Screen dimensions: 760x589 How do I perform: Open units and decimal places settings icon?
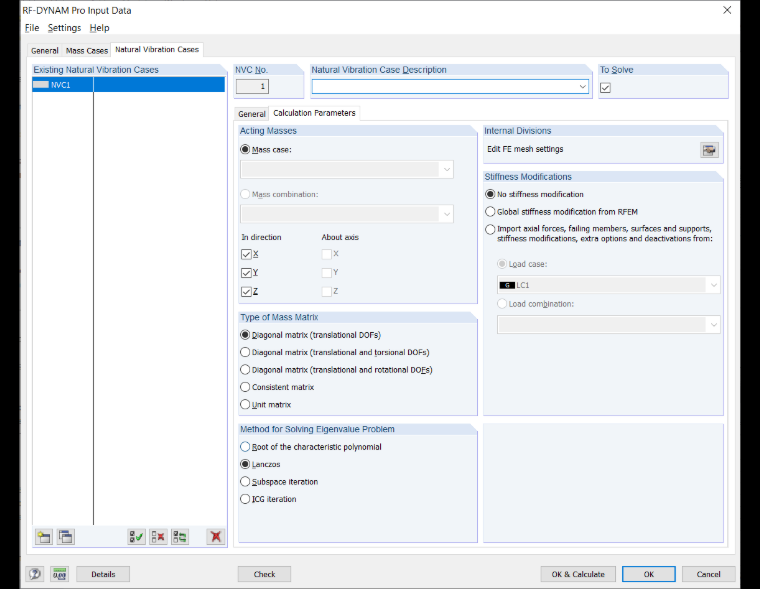60,574
